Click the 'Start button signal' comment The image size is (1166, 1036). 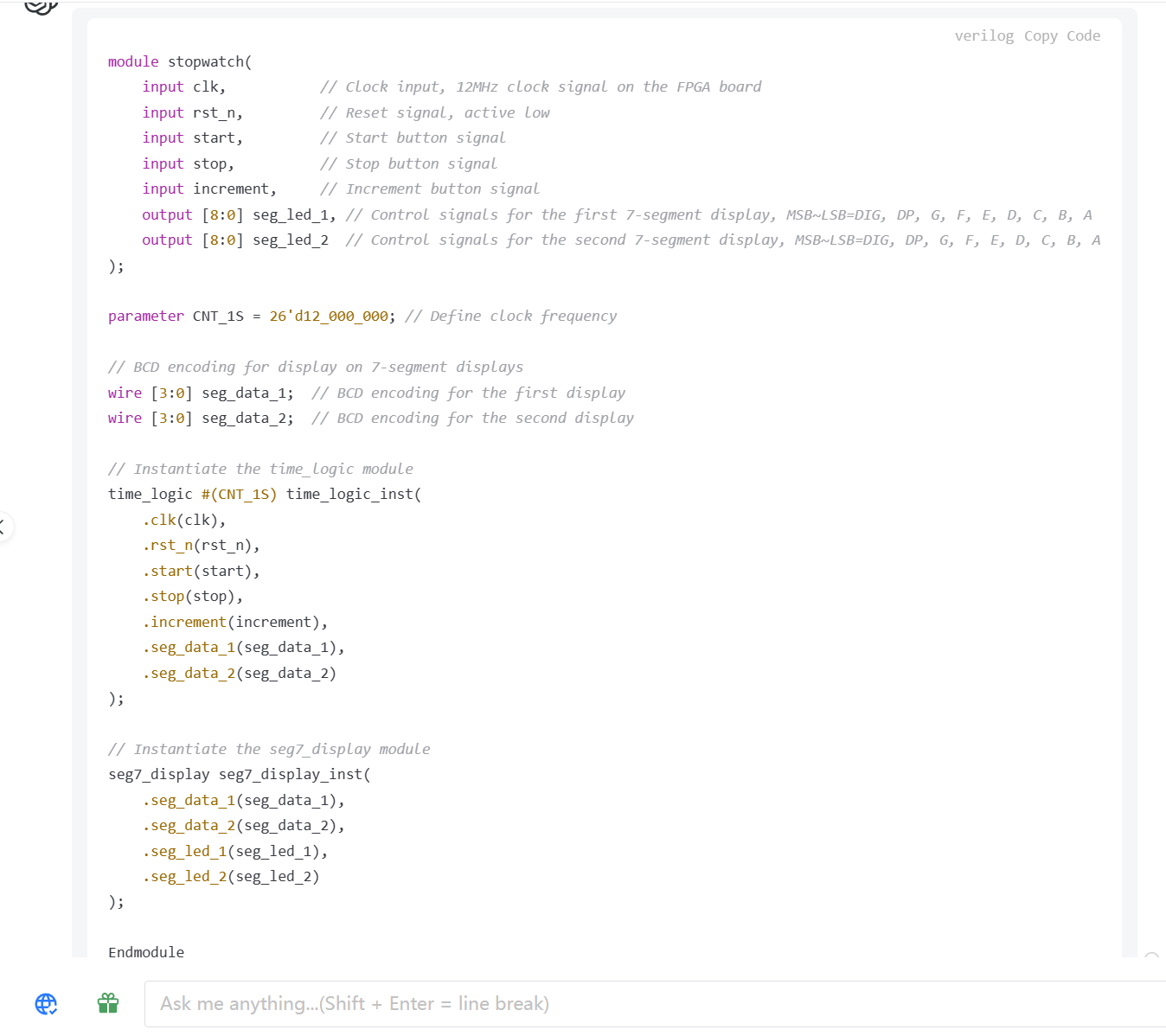413,137
